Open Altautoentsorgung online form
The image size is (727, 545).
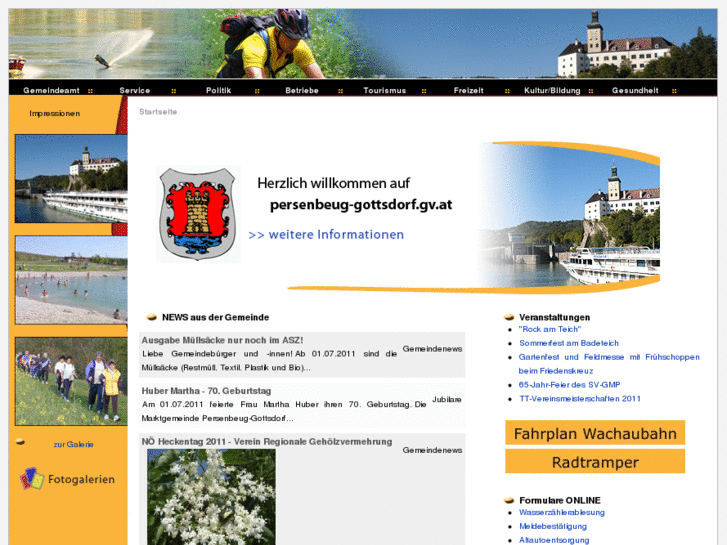point(554,540)
